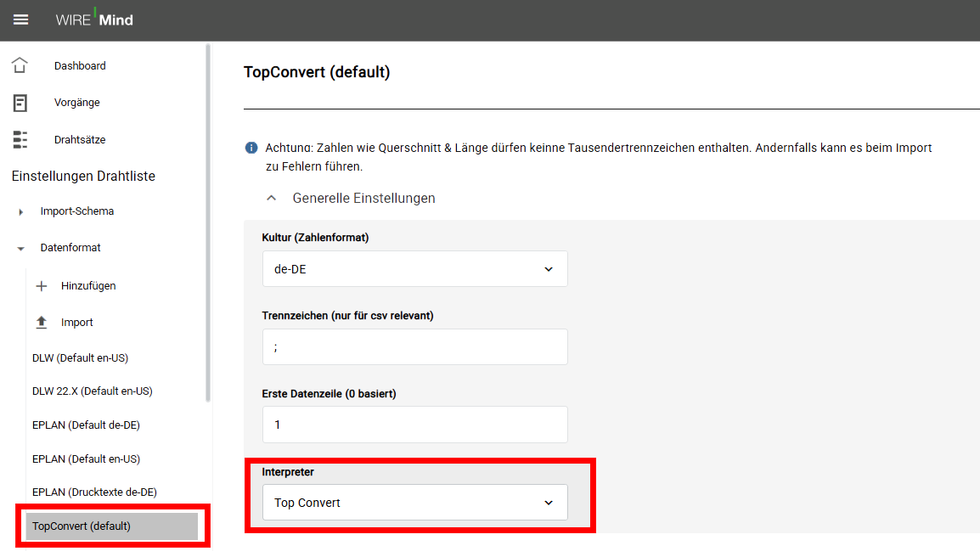Click the Trennzeichen input field
The height and width of the screenshot is (551, 980).
pos(414,347)
